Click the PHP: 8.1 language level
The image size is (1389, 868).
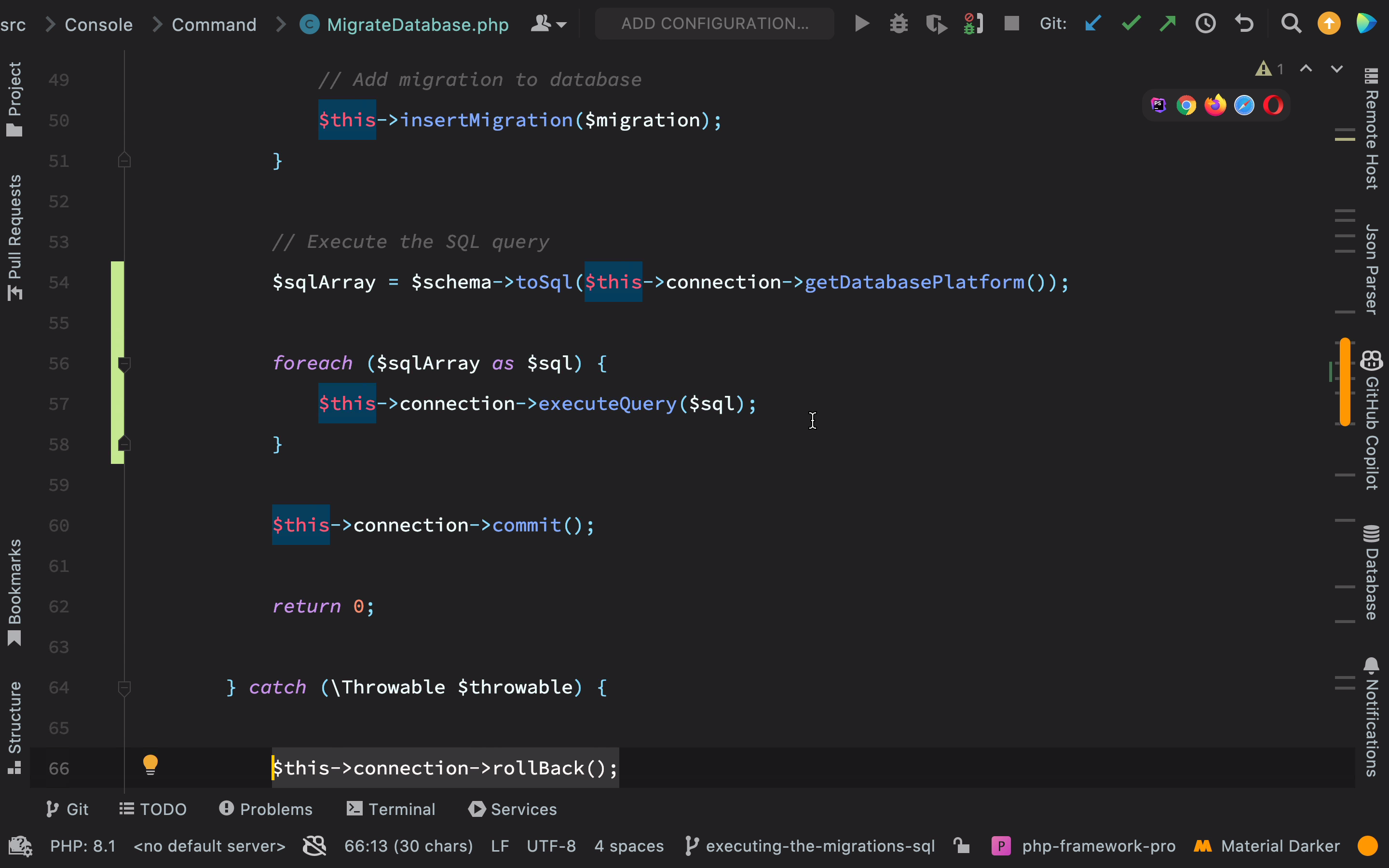[x=82, y=846]
